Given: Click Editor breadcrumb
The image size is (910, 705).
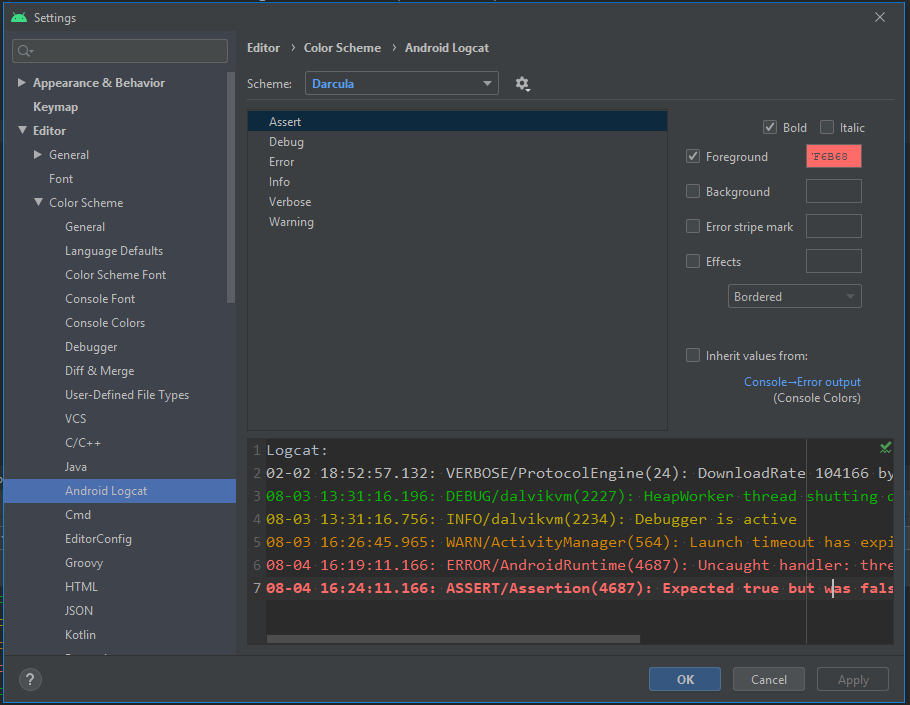Looking at the screenshot, I should coord(263,48).
